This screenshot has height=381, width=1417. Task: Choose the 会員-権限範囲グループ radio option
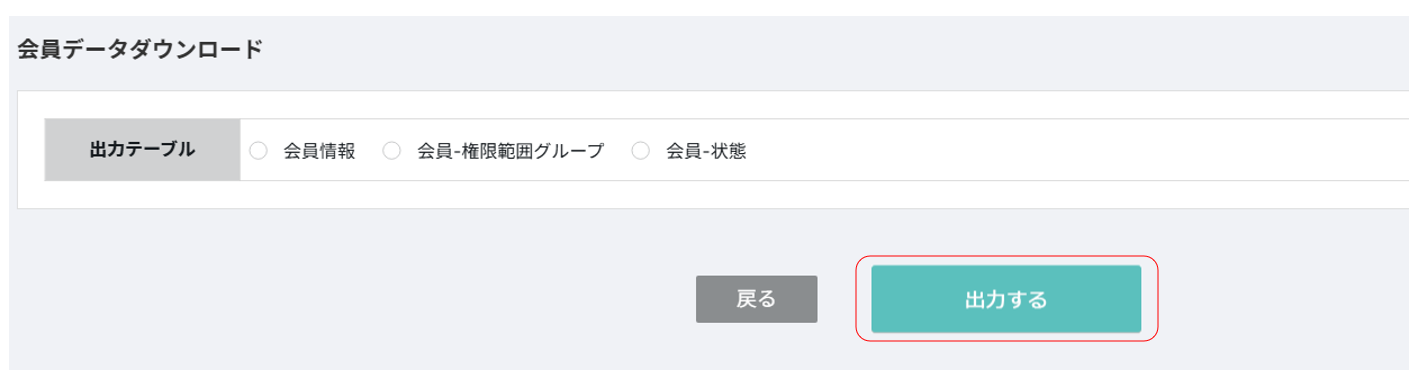click(392, 151)
